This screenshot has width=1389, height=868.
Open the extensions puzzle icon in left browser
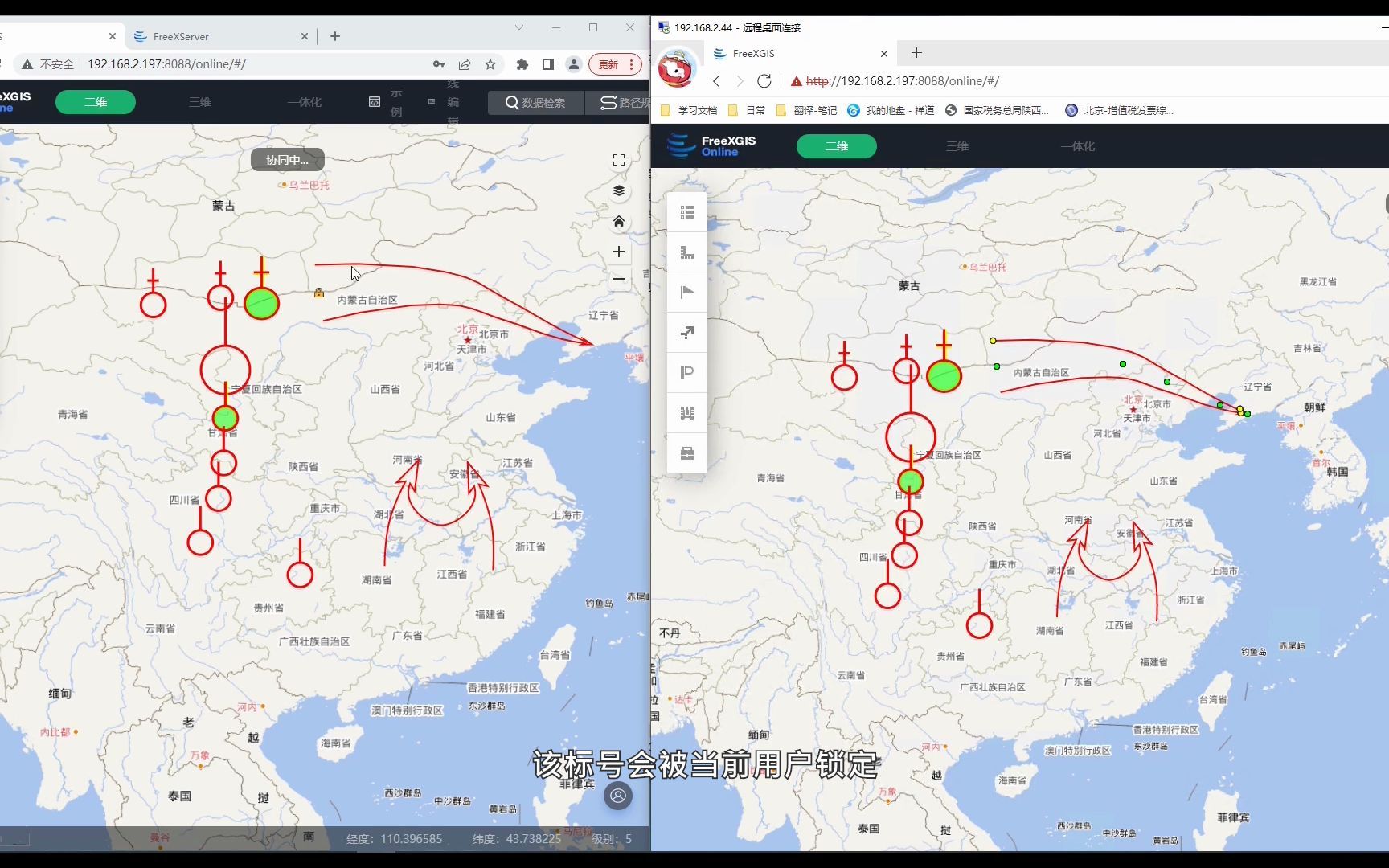[522, 64]
